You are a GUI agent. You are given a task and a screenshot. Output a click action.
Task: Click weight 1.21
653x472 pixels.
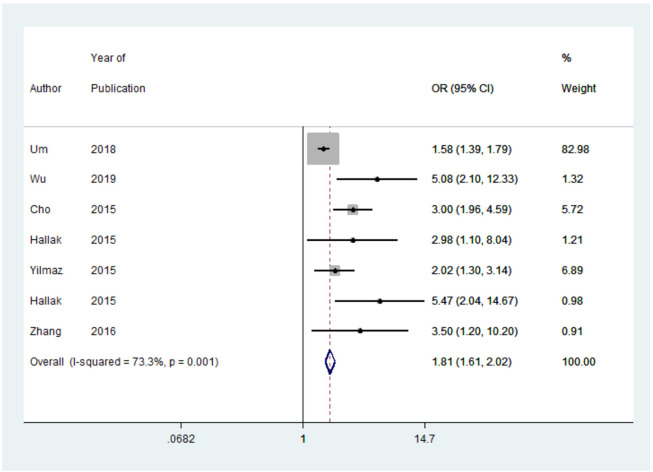click(572, 240)
